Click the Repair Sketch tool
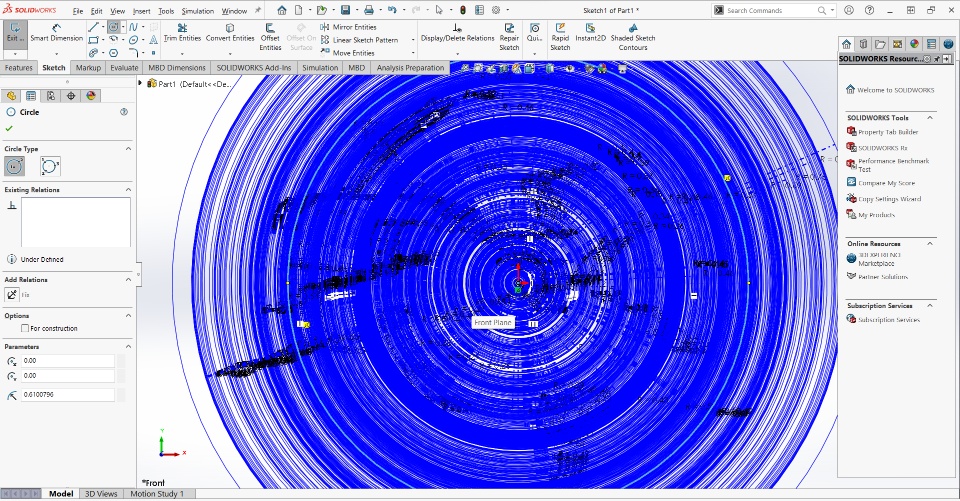960x501 pixels. (x=509, y=35)
